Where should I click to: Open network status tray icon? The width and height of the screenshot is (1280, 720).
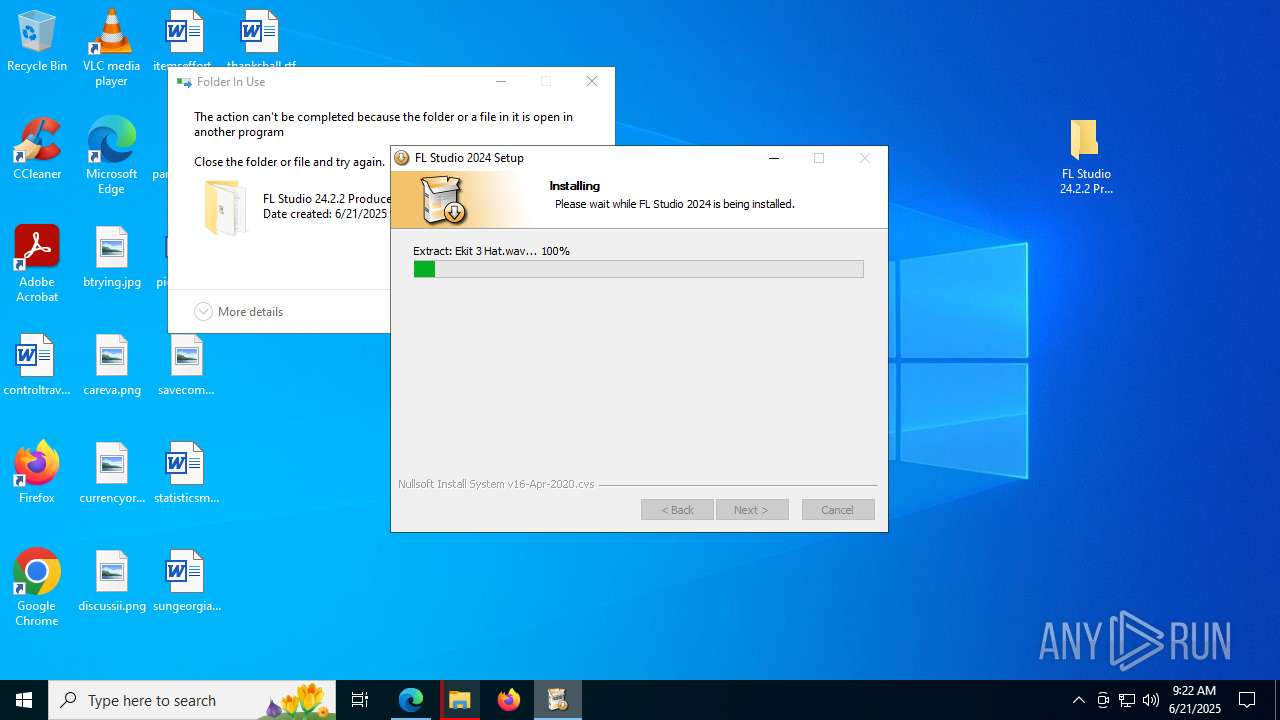(1127, 700)
